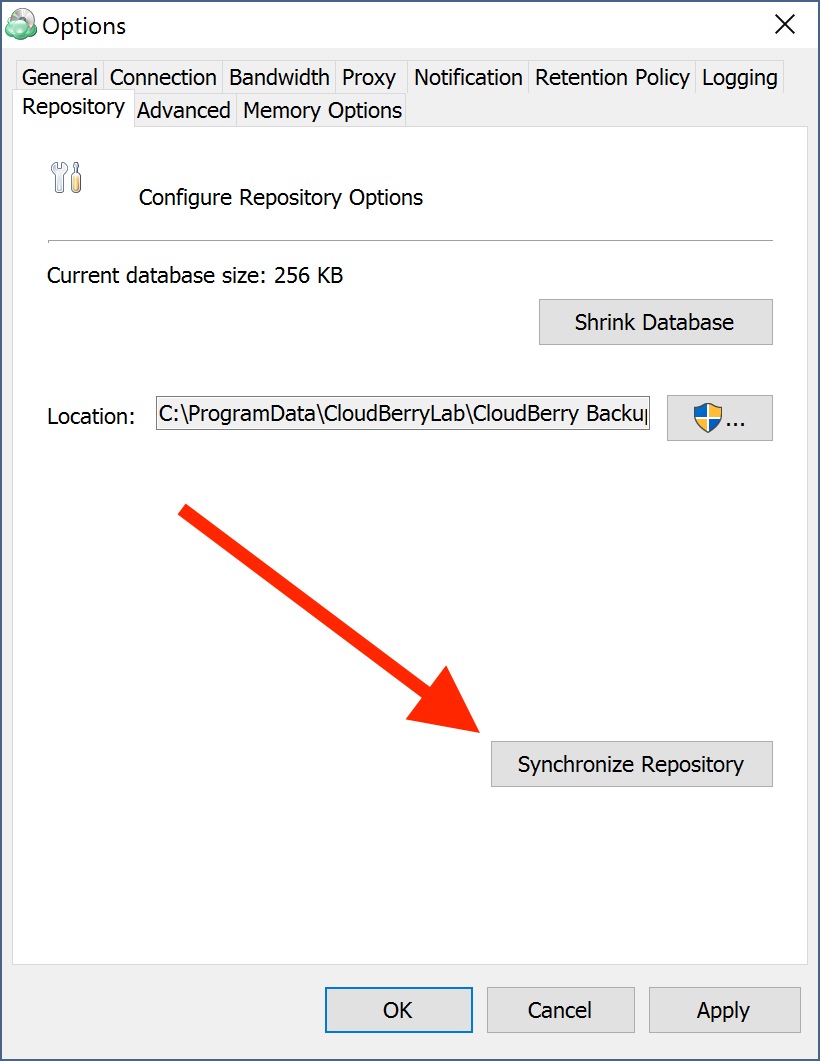The image size is (820, 1061).
Task: Switch to the Bandwidth tab
Action: pos(279,77)
